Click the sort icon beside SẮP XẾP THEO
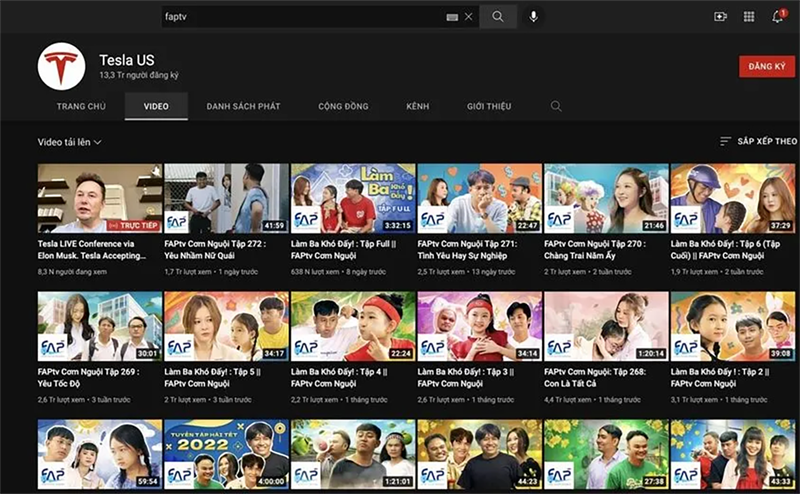Image resolution: width=800 pixels, height=494 pixels. pos(725,141)
